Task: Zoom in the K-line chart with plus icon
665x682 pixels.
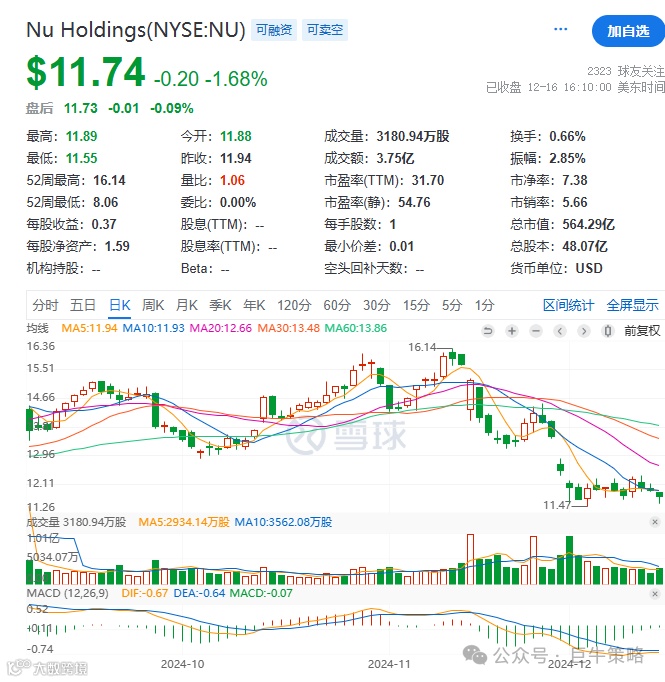Action: pyautogui.click(x=512, y=331)
